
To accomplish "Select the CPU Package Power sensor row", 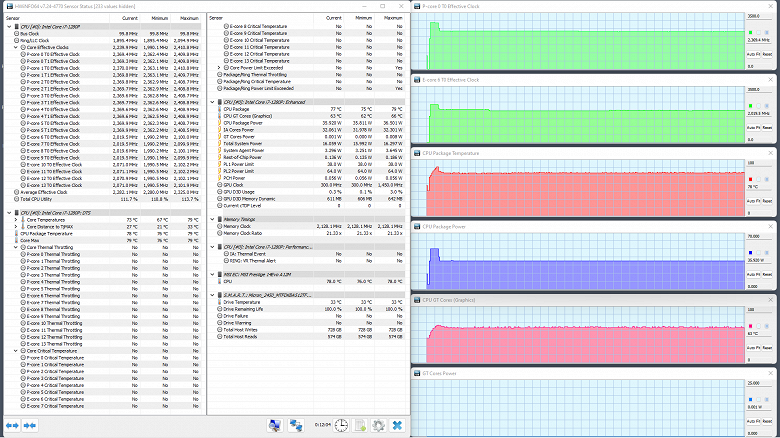I will point(308,123).
